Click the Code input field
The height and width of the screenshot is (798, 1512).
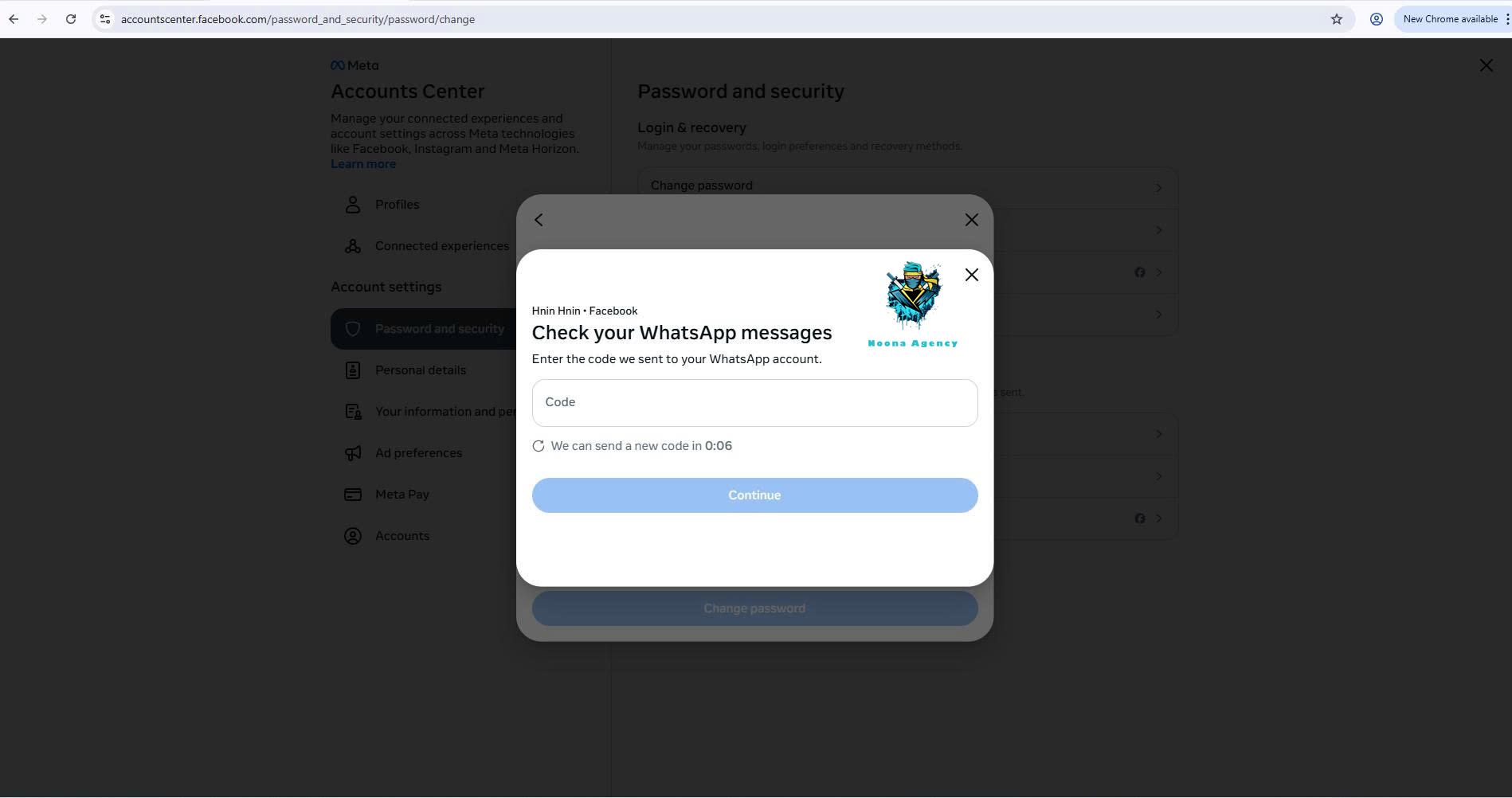[x=754, y=403]
